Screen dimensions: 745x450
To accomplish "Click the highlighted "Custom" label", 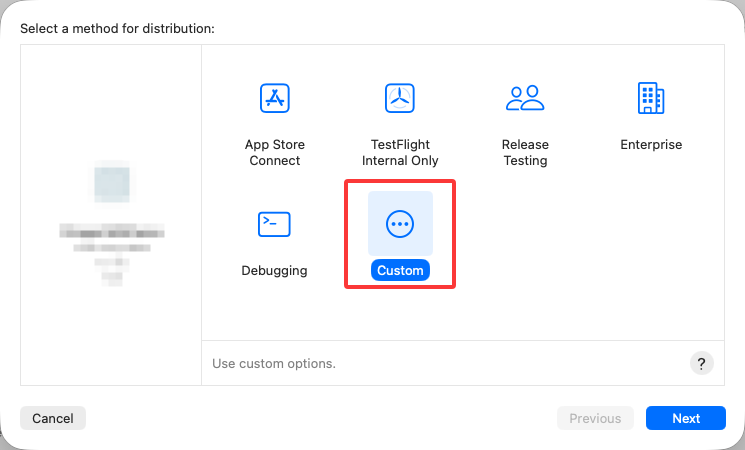I will coord(400,270).
